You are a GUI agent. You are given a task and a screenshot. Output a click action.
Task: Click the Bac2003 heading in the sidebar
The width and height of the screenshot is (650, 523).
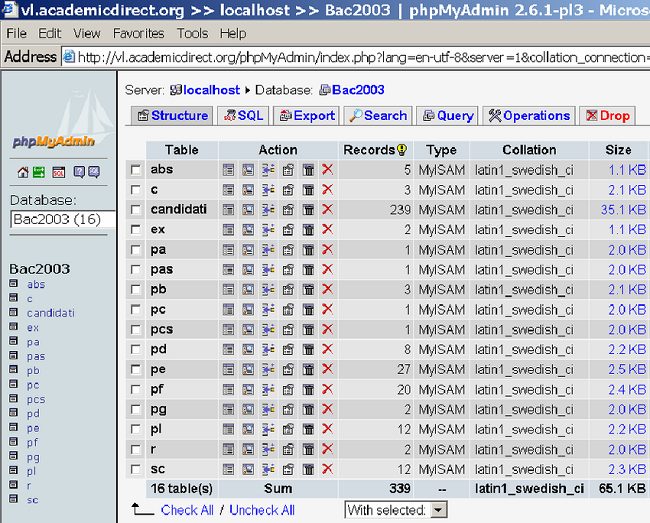pyautogui.click(x=40, y=269)
